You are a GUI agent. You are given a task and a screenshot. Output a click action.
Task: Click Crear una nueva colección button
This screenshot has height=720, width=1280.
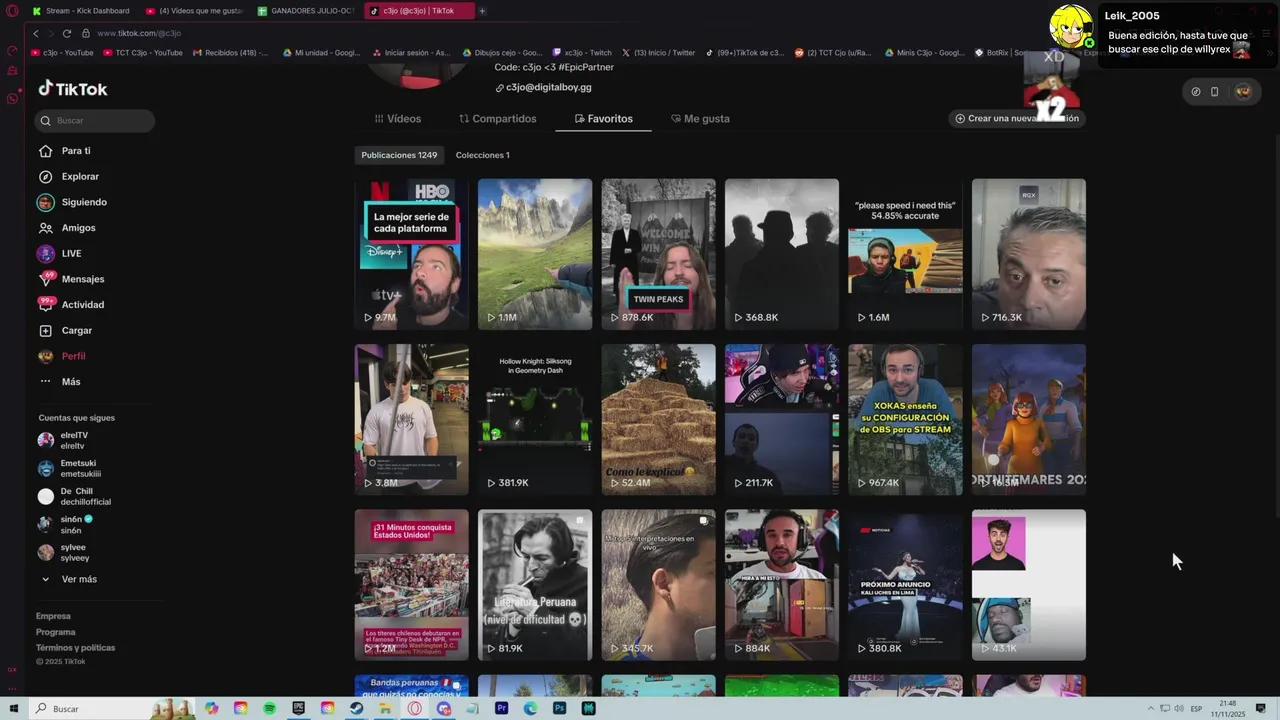coord(1017,118)
